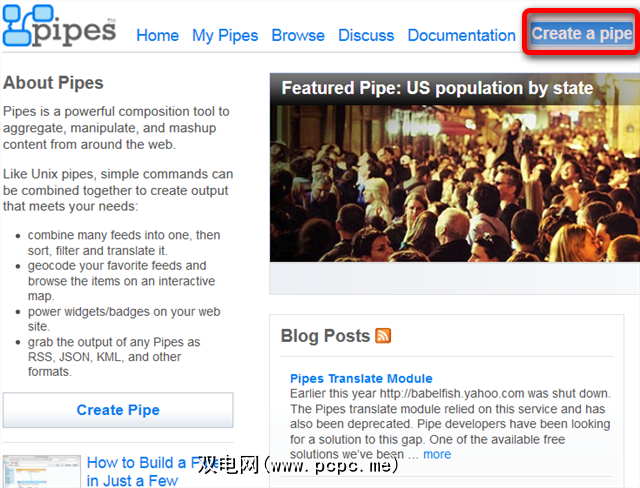Click the About Pipes heading
The image size is (640, 488).
pyautogui.click(x=53, y=83)
